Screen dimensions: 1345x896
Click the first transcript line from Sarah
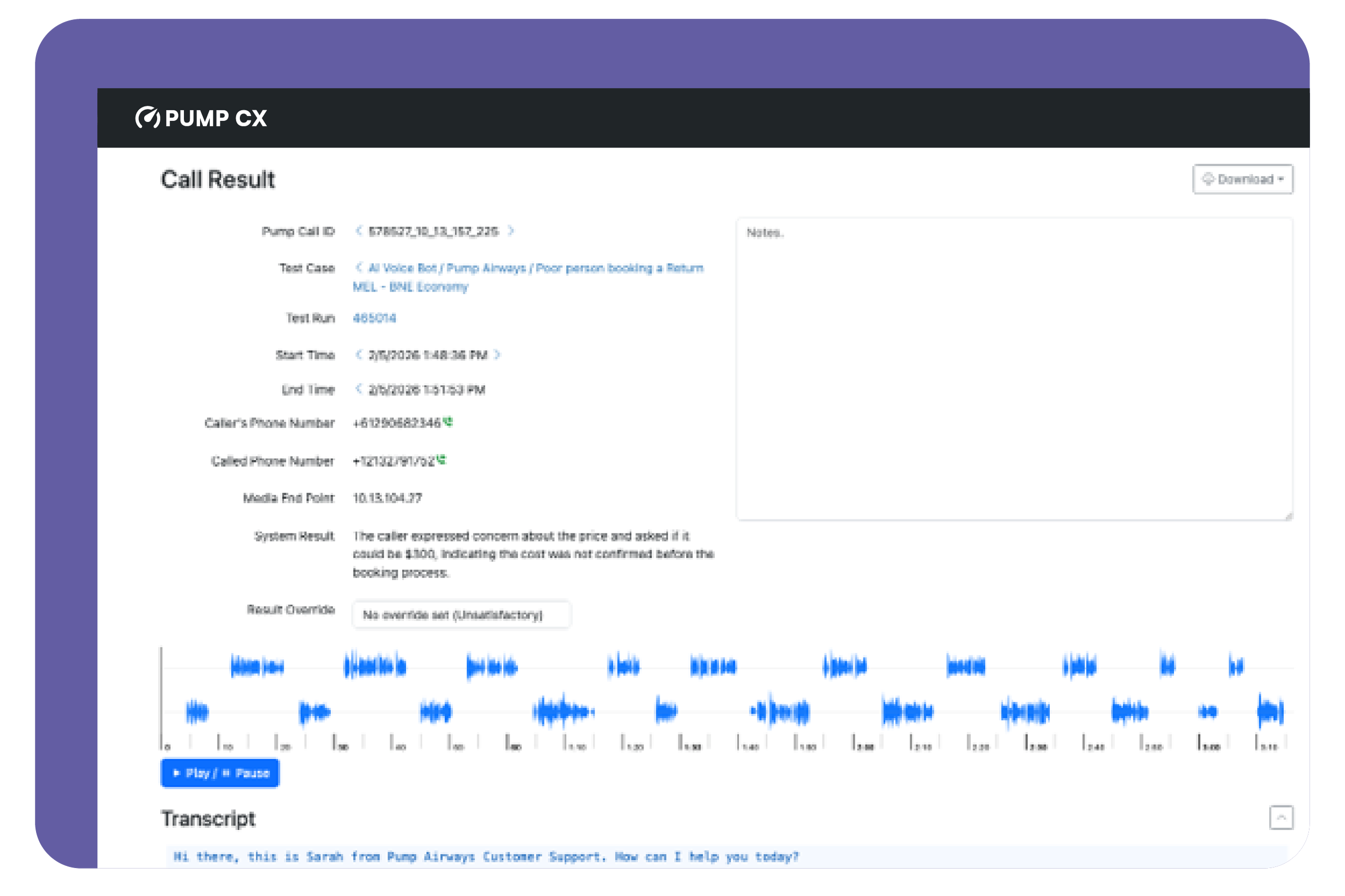click(x=486, y=857)
